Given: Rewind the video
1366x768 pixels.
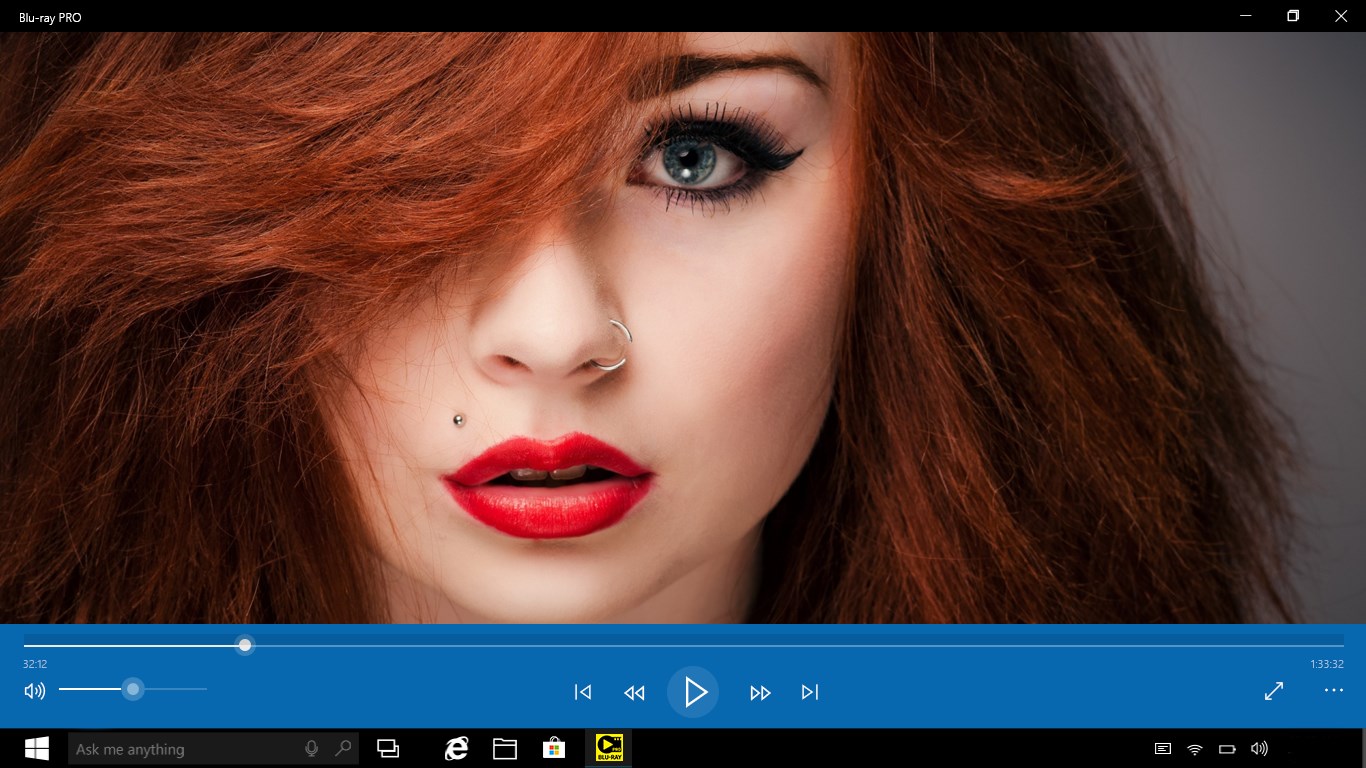Looking at the screenshot, I should pos(634,691).
